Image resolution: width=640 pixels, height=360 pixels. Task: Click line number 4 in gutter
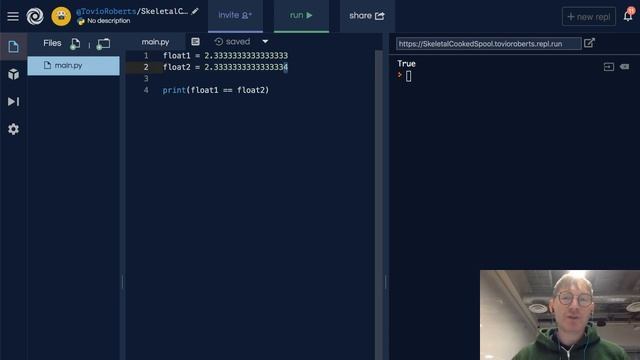pyautogui.click(x=146, y=90)
